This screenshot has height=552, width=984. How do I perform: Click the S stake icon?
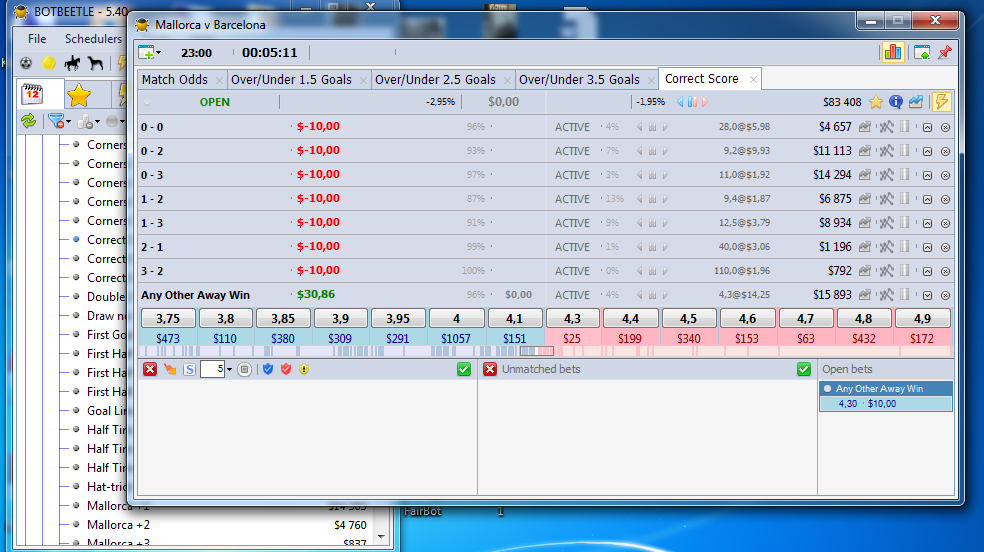tap(189, 369)
